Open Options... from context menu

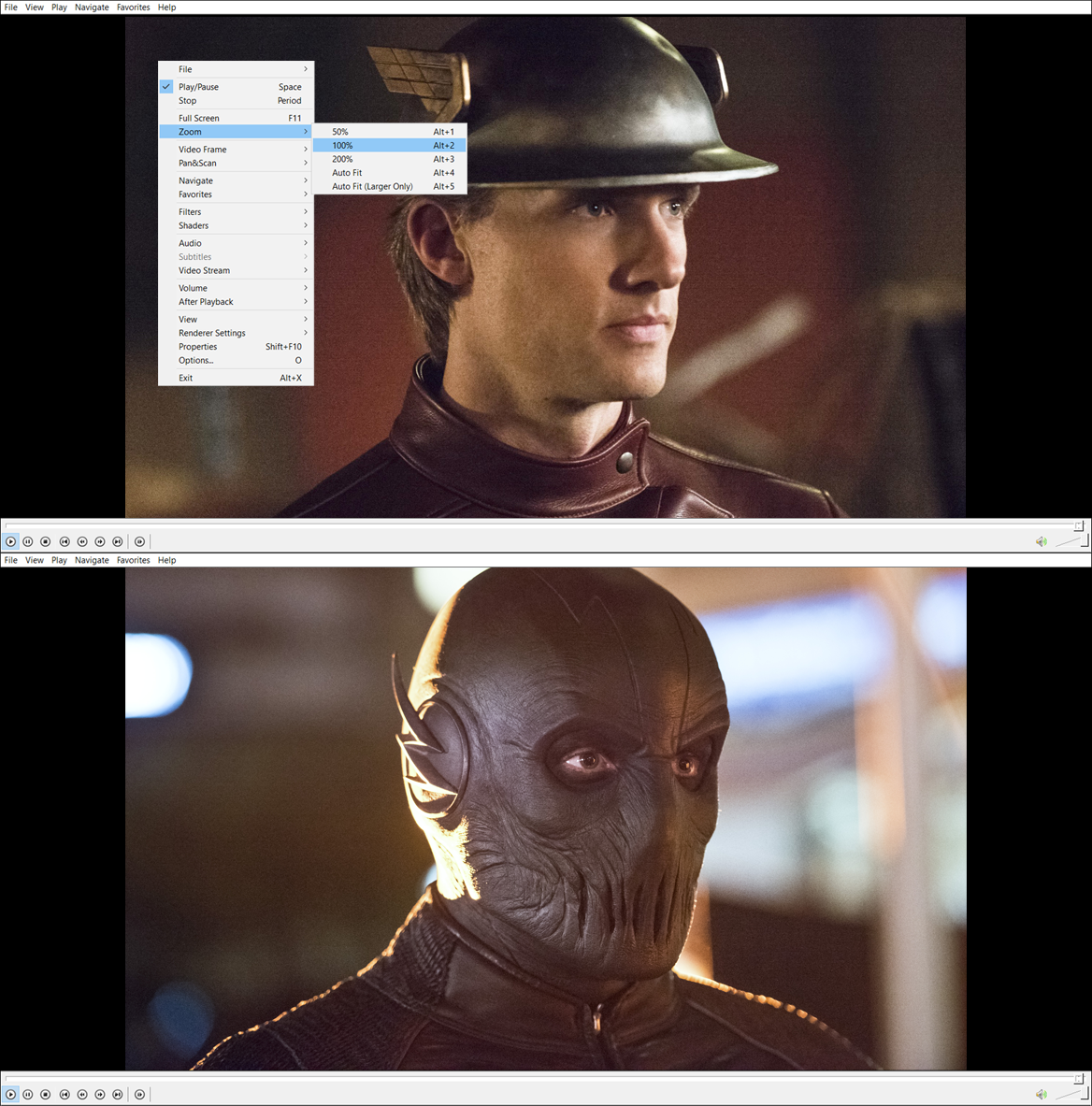click(237, 361)
